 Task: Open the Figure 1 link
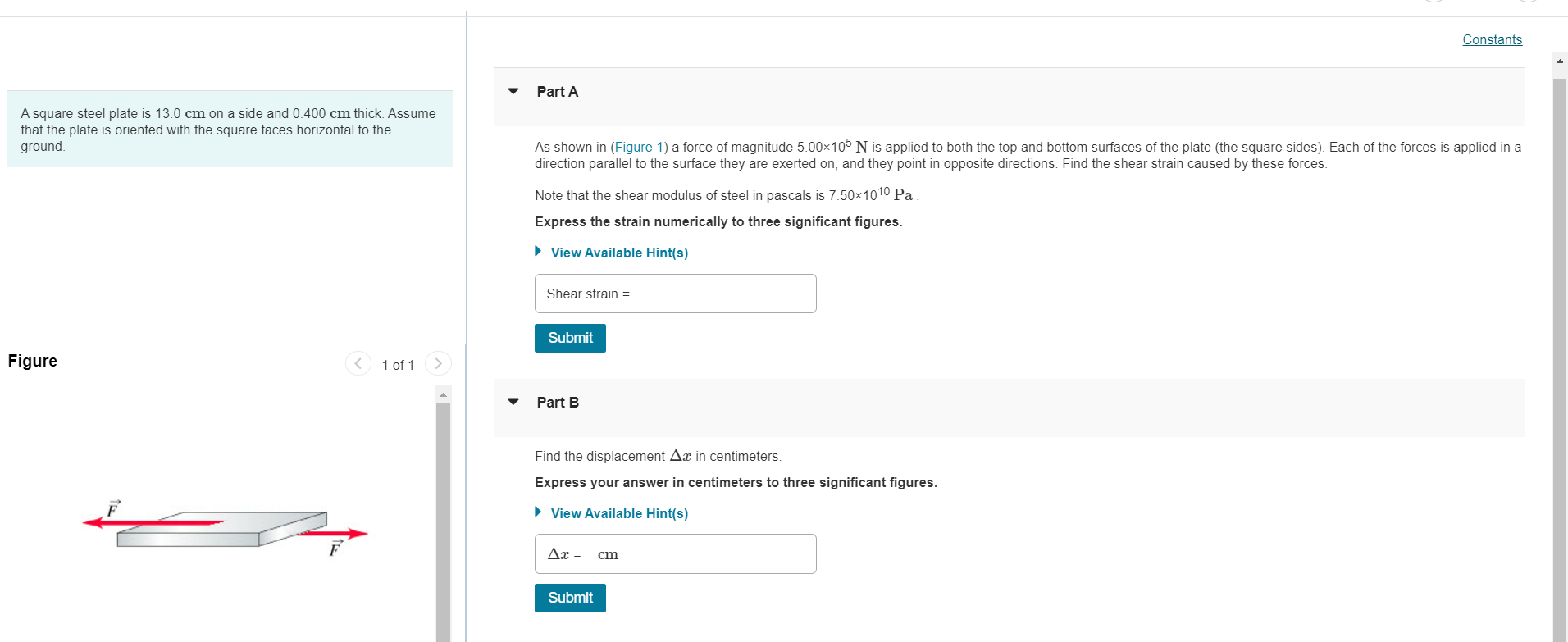[x=639, y=147]
